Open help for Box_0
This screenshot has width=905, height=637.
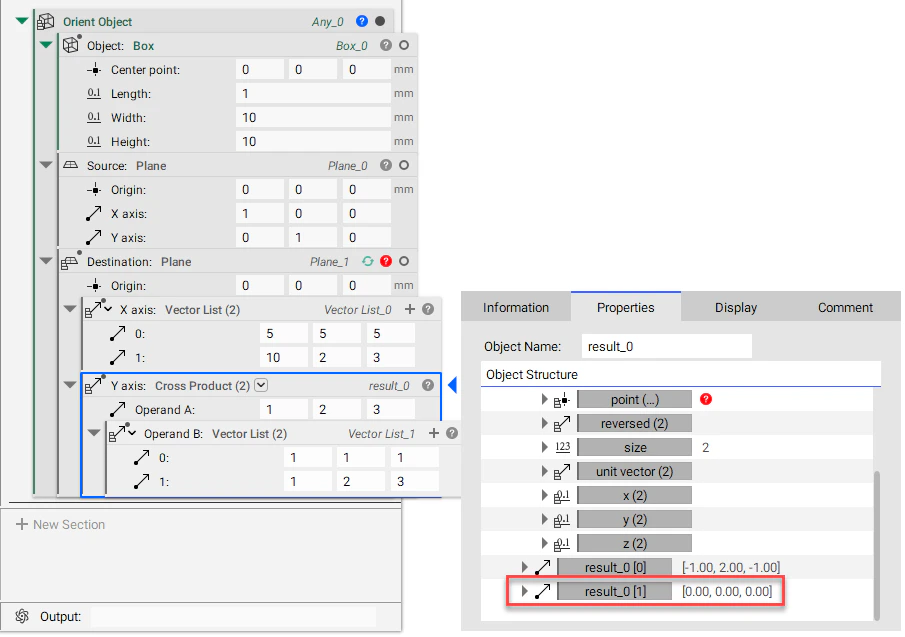point(386,45)
